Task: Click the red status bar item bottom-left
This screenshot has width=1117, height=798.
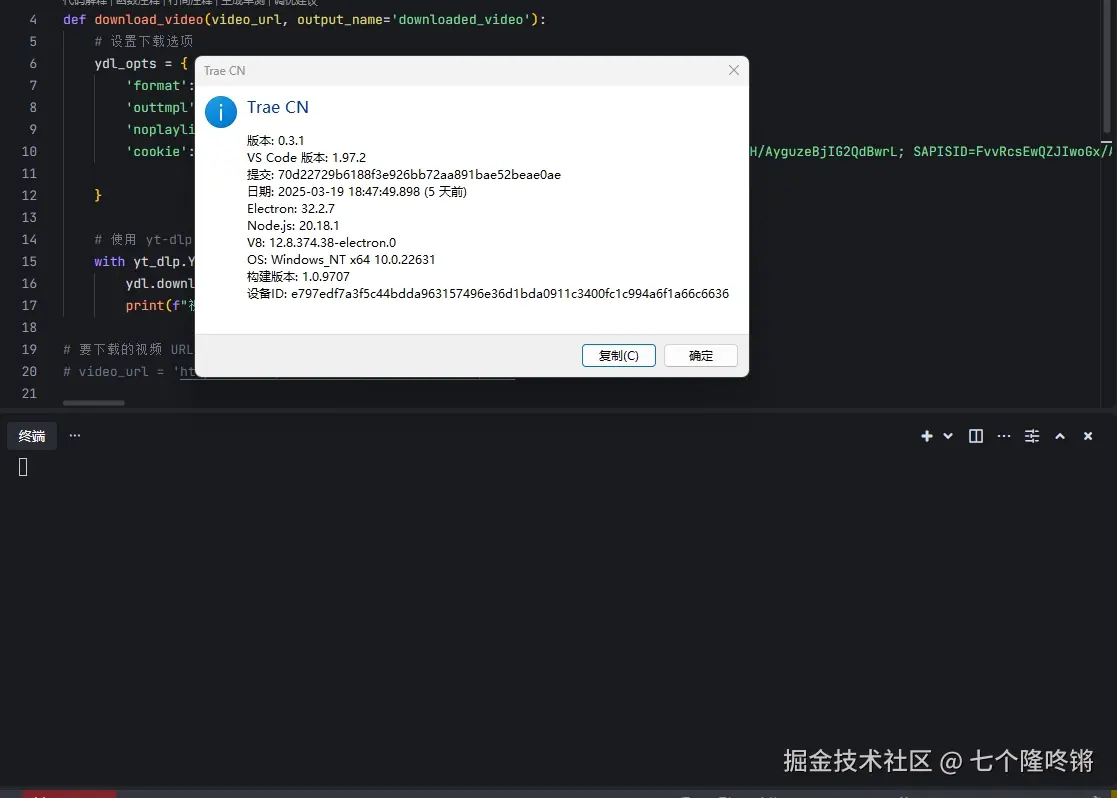Action: tap(68, 794)
